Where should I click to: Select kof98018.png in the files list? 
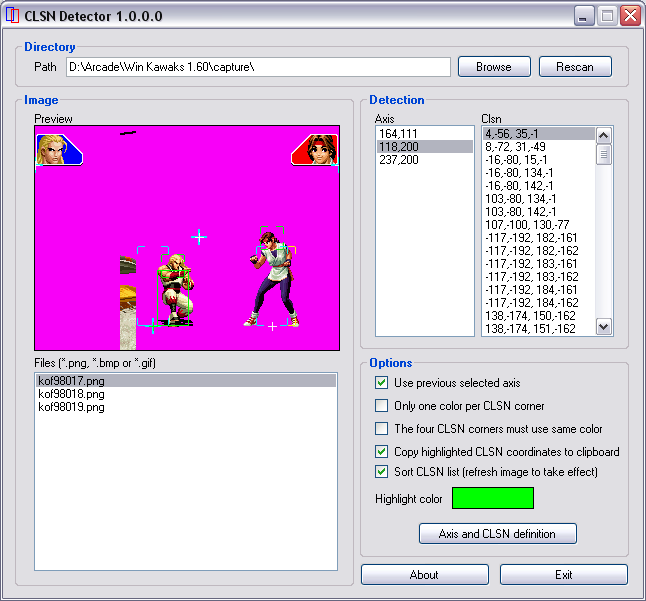(71, 395)
